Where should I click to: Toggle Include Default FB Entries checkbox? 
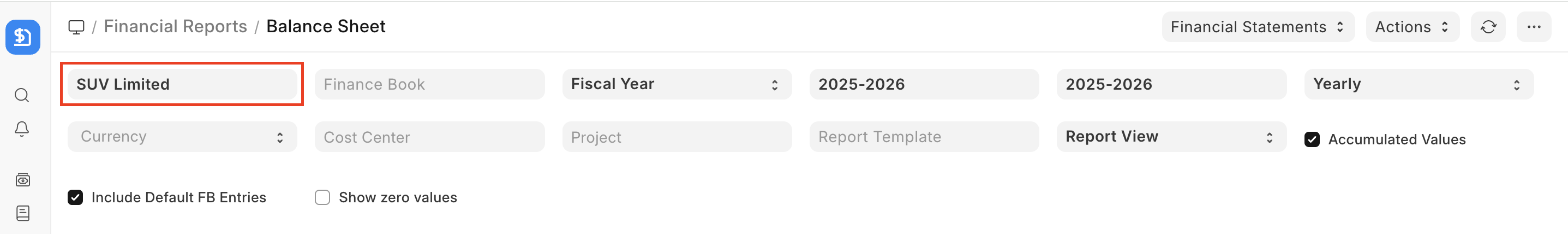75,197
